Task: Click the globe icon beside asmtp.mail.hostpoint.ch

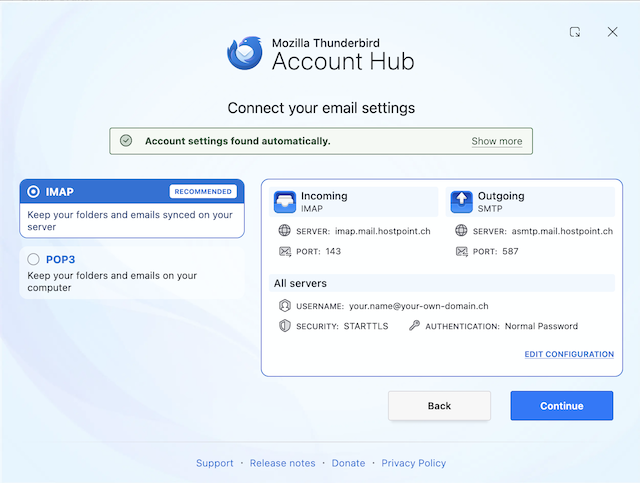Action: 461,231
